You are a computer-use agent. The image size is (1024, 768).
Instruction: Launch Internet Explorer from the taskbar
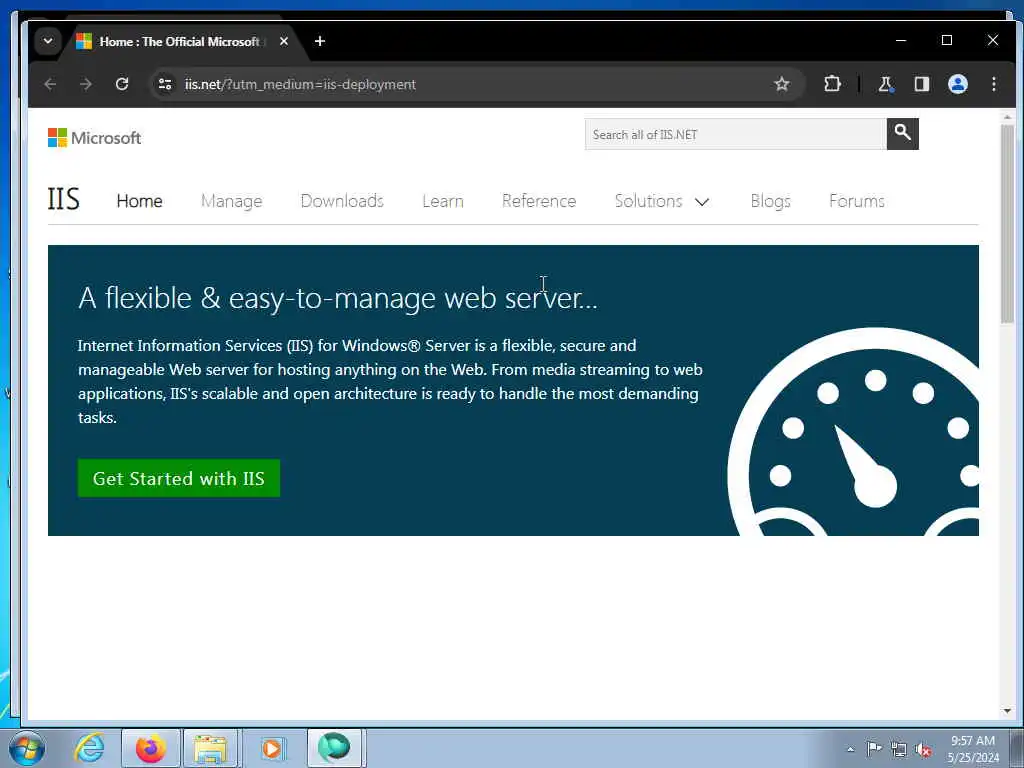pyautogui.click(x=89, y=748)
